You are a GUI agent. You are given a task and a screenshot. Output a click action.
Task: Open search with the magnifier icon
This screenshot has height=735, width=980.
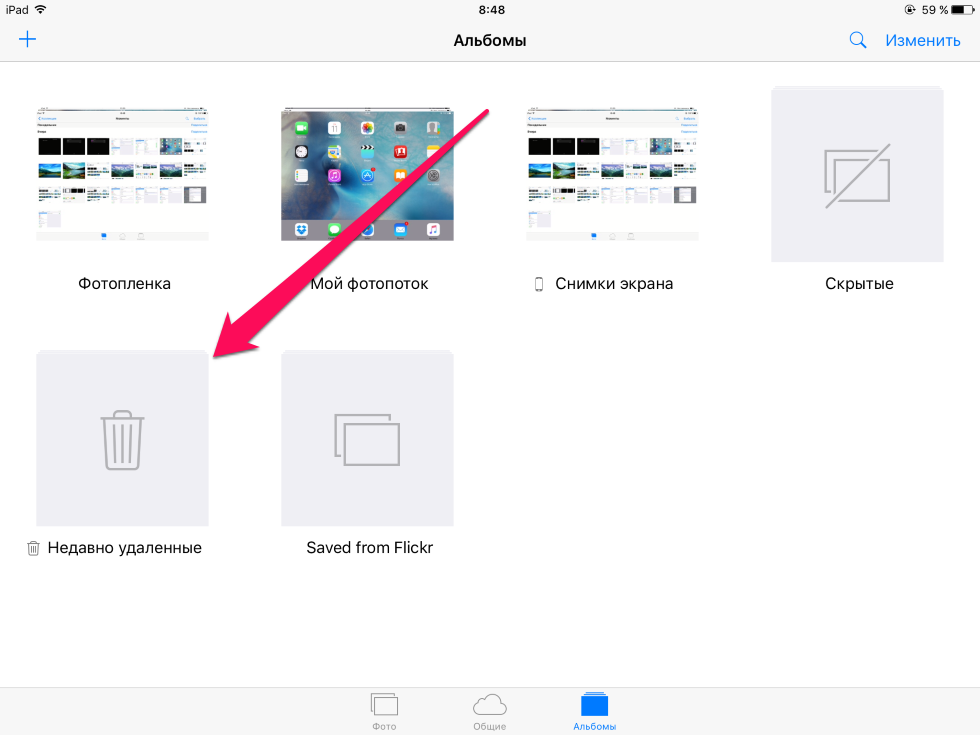coord(858,41)
